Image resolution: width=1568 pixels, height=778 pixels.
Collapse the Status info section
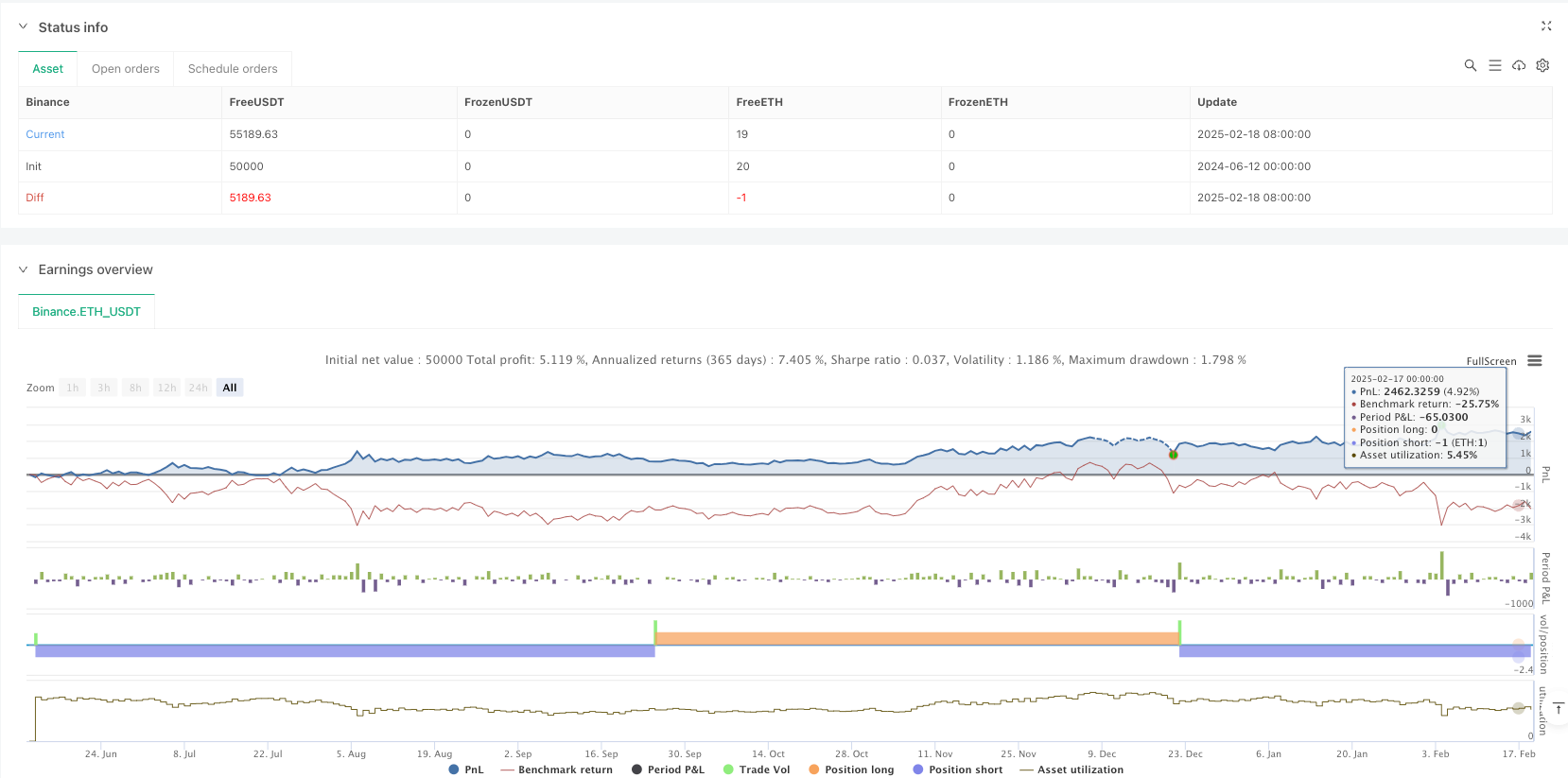click(24, 27)
